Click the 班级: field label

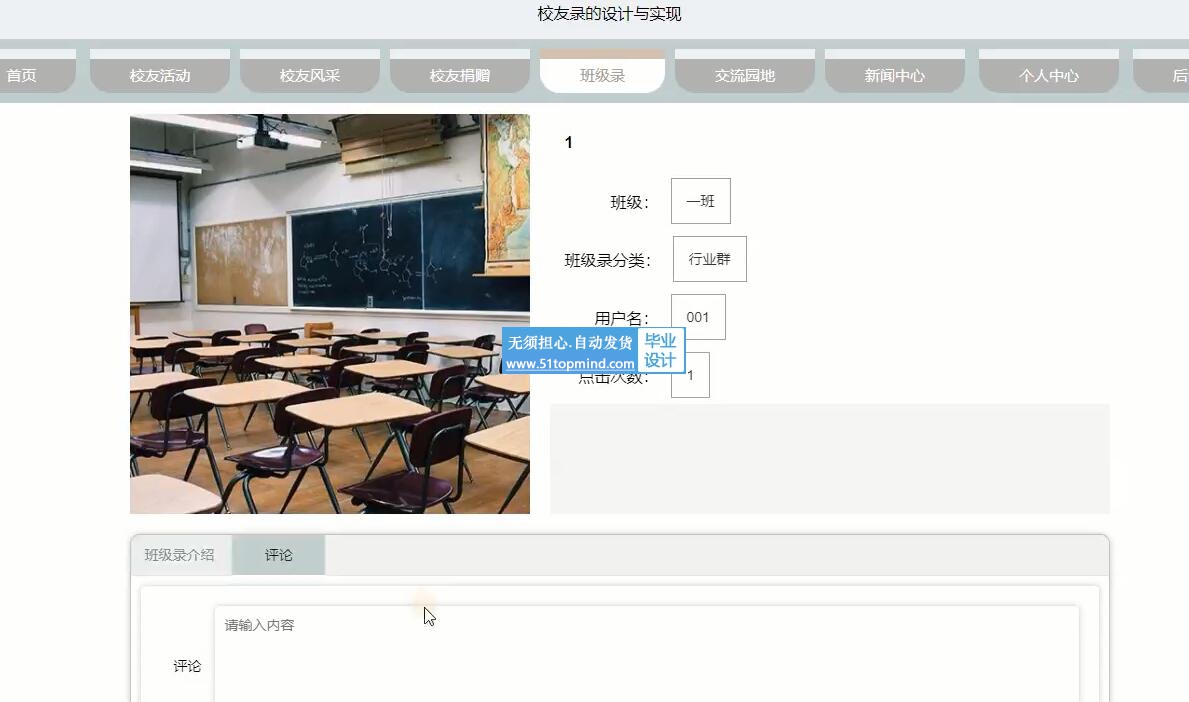tap(629, 202)
